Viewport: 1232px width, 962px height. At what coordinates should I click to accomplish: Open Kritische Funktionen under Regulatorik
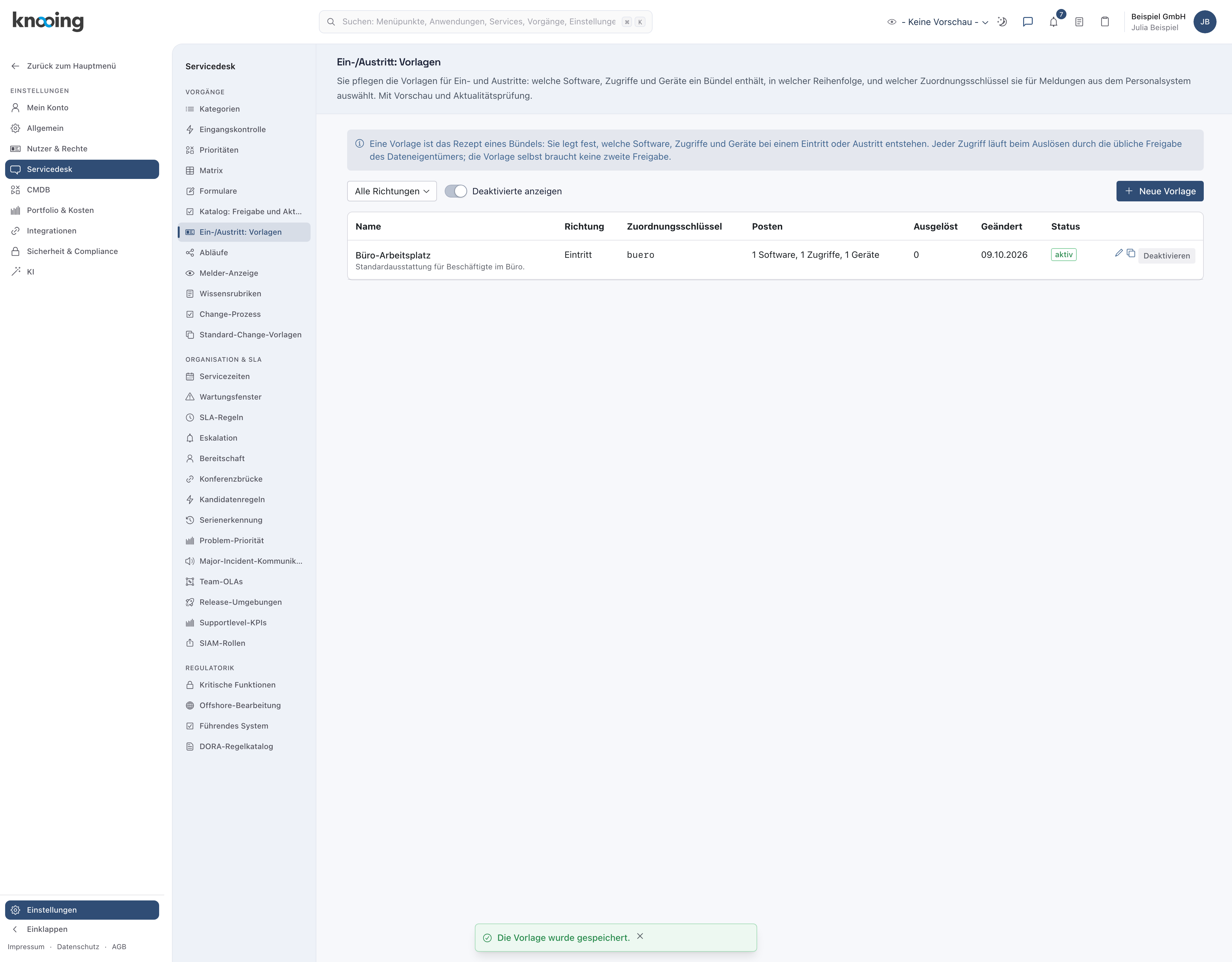click(244, 685)
